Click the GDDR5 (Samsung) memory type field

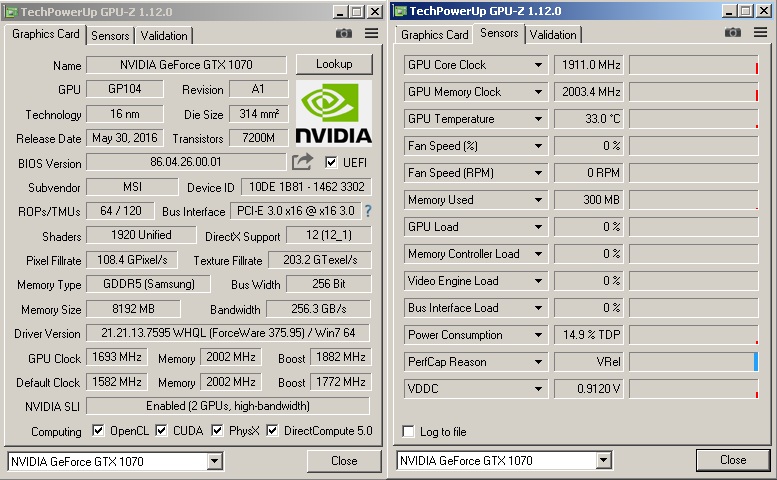pos(148,284)
